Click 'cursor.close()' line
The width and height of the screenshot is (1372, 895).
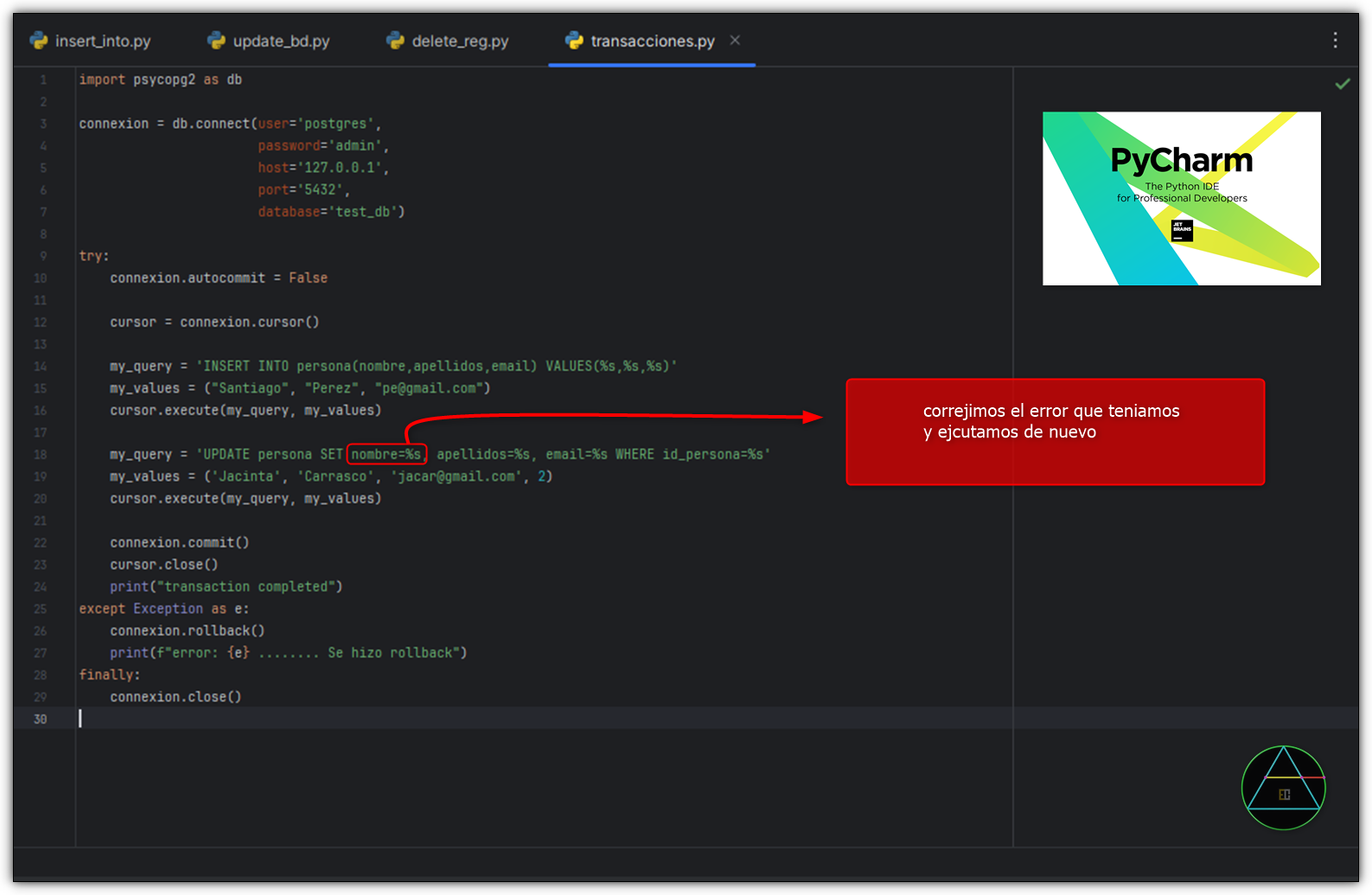coord(164,565)
